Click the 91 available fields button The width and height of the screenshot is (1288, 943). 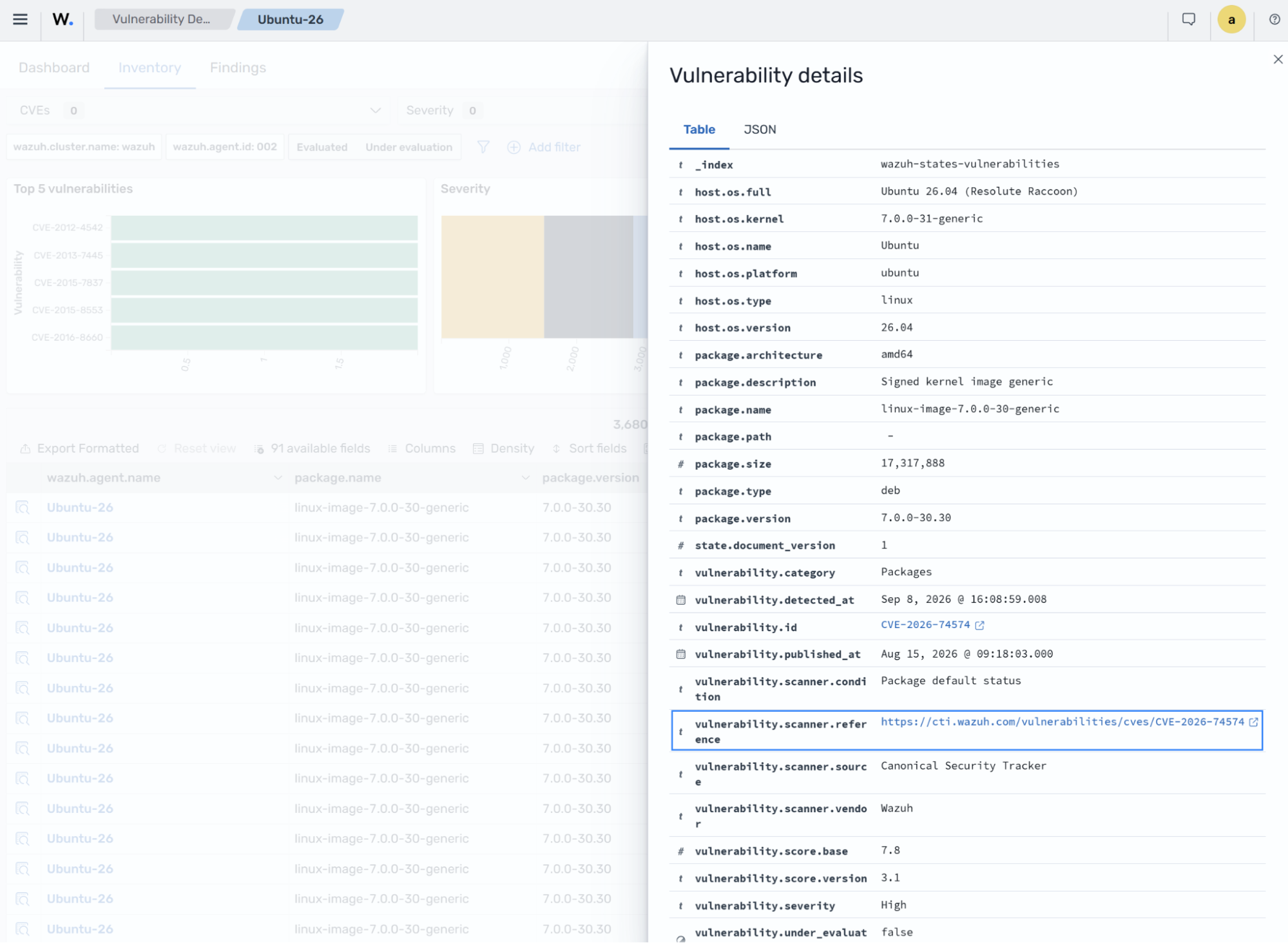pos(312,449)
